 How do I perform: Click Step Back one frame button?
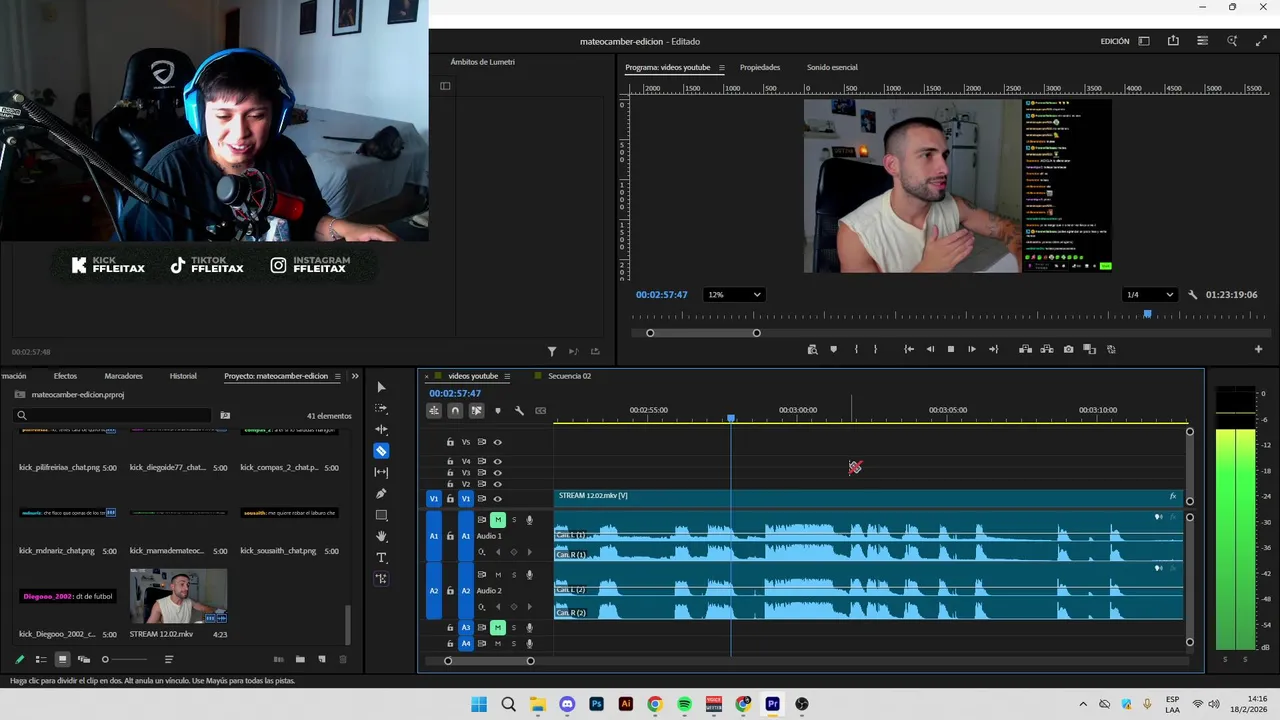(930, 349)
